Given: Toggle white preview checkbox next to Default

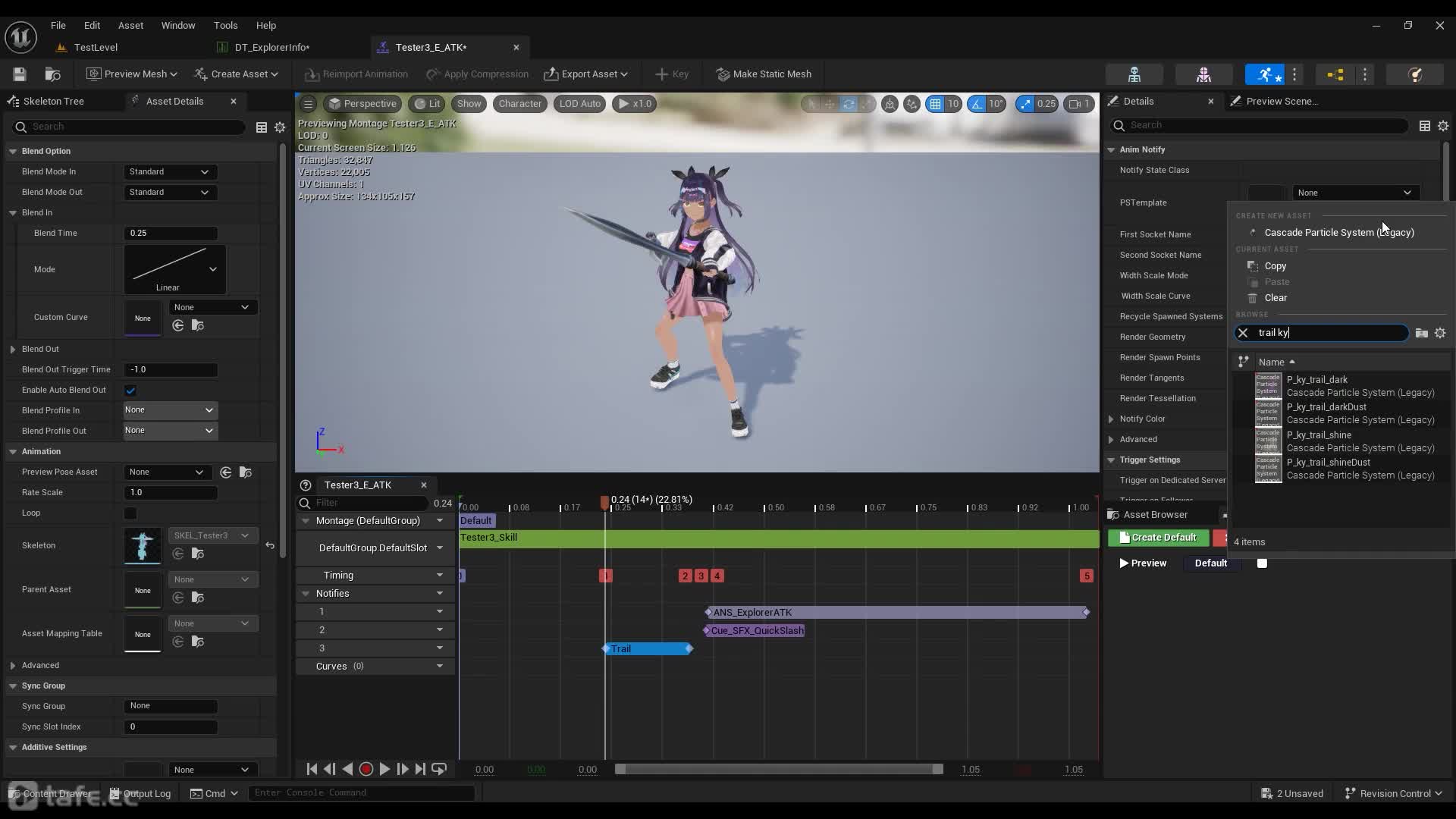Looking at the screenshot, I should click(1262, 563).
